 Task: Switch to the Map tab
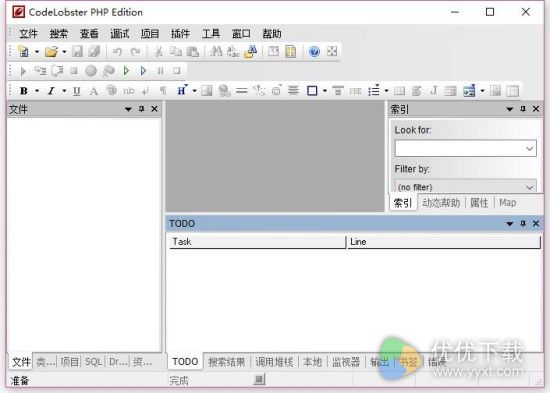pyautogui.click(x=508, y=203)
